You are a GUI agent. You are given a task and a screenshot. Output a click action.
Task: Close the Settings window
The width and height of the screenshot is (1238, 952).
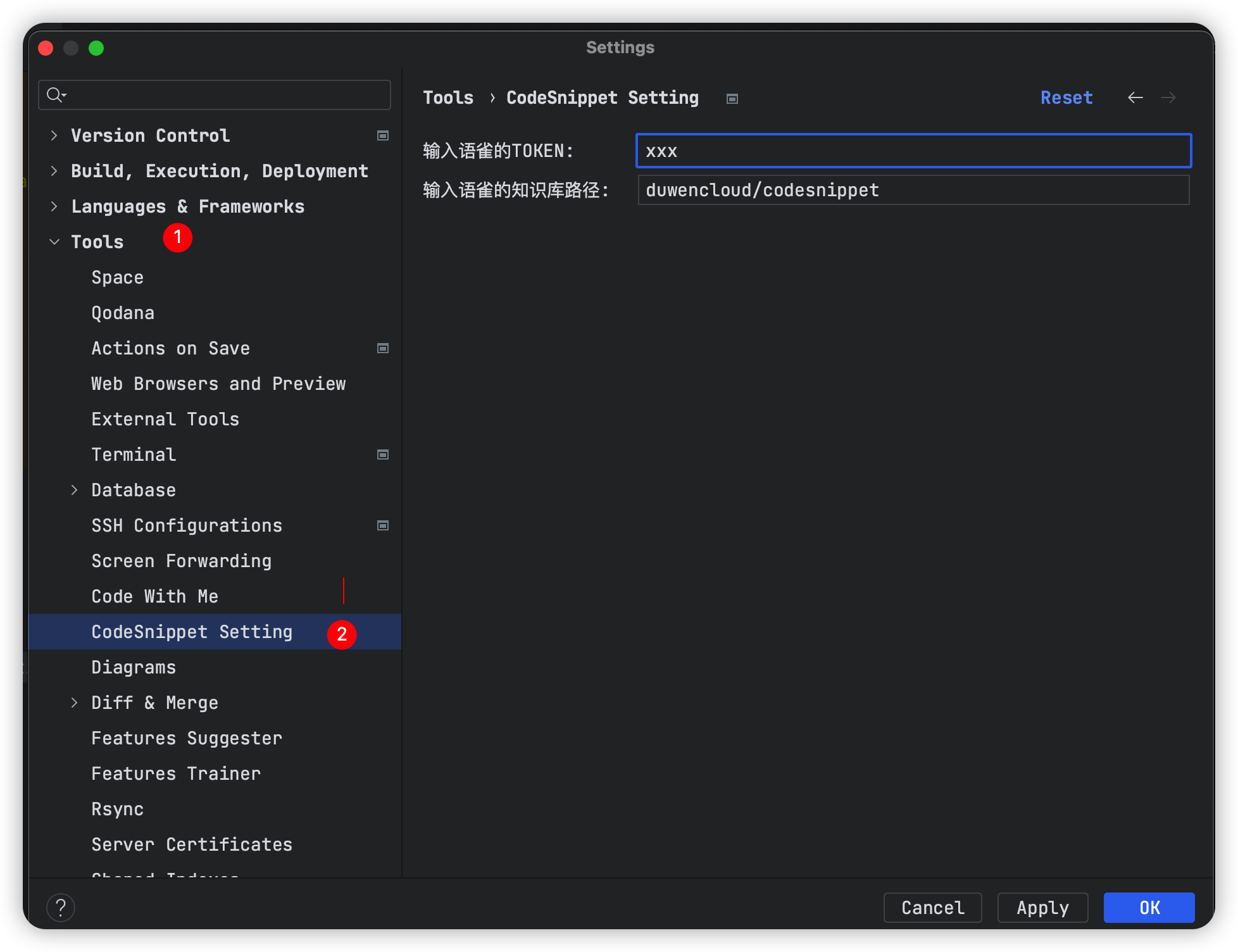(46, 48)
